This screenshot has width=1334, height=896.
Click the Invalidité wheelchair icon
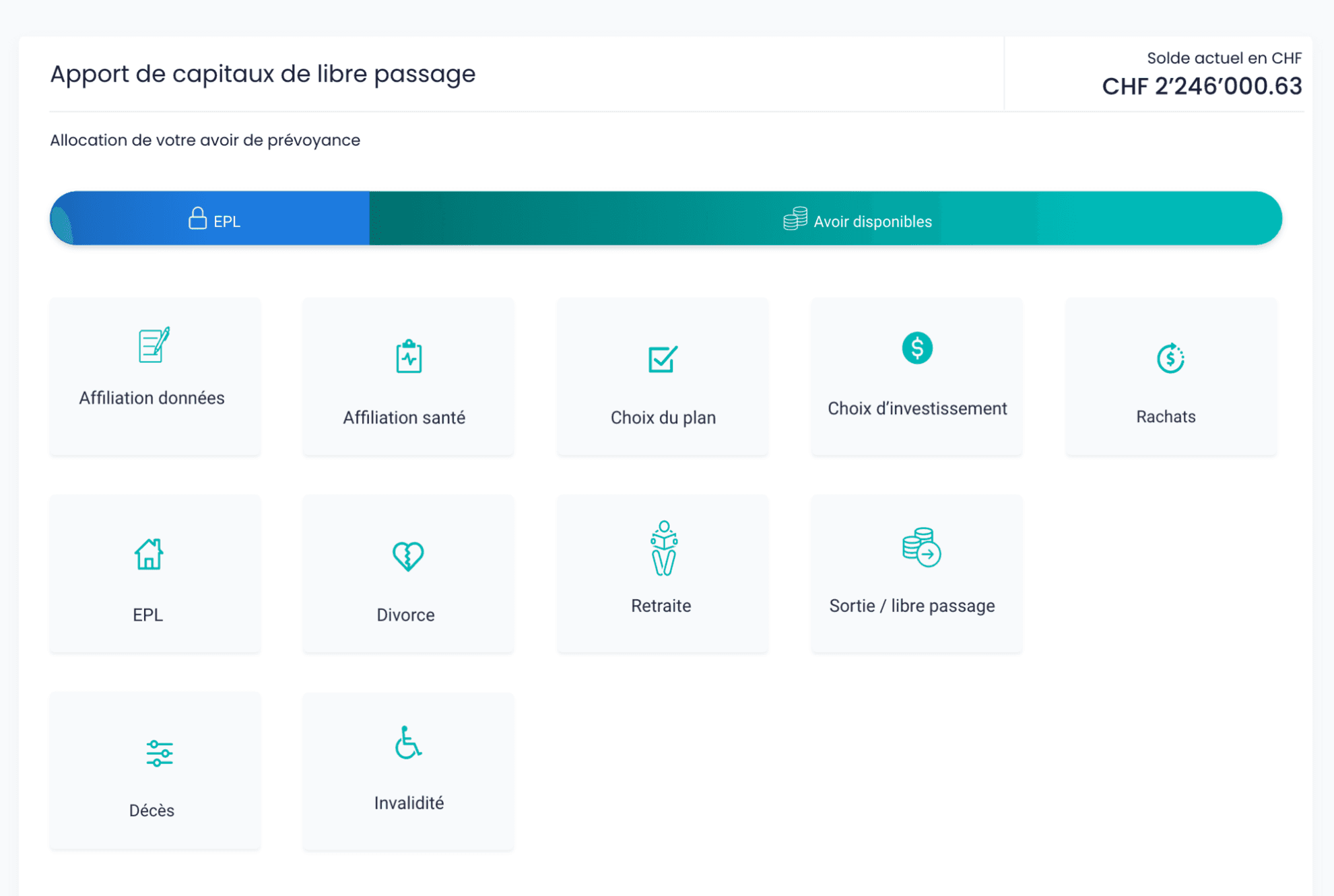(x=408, y=743)
